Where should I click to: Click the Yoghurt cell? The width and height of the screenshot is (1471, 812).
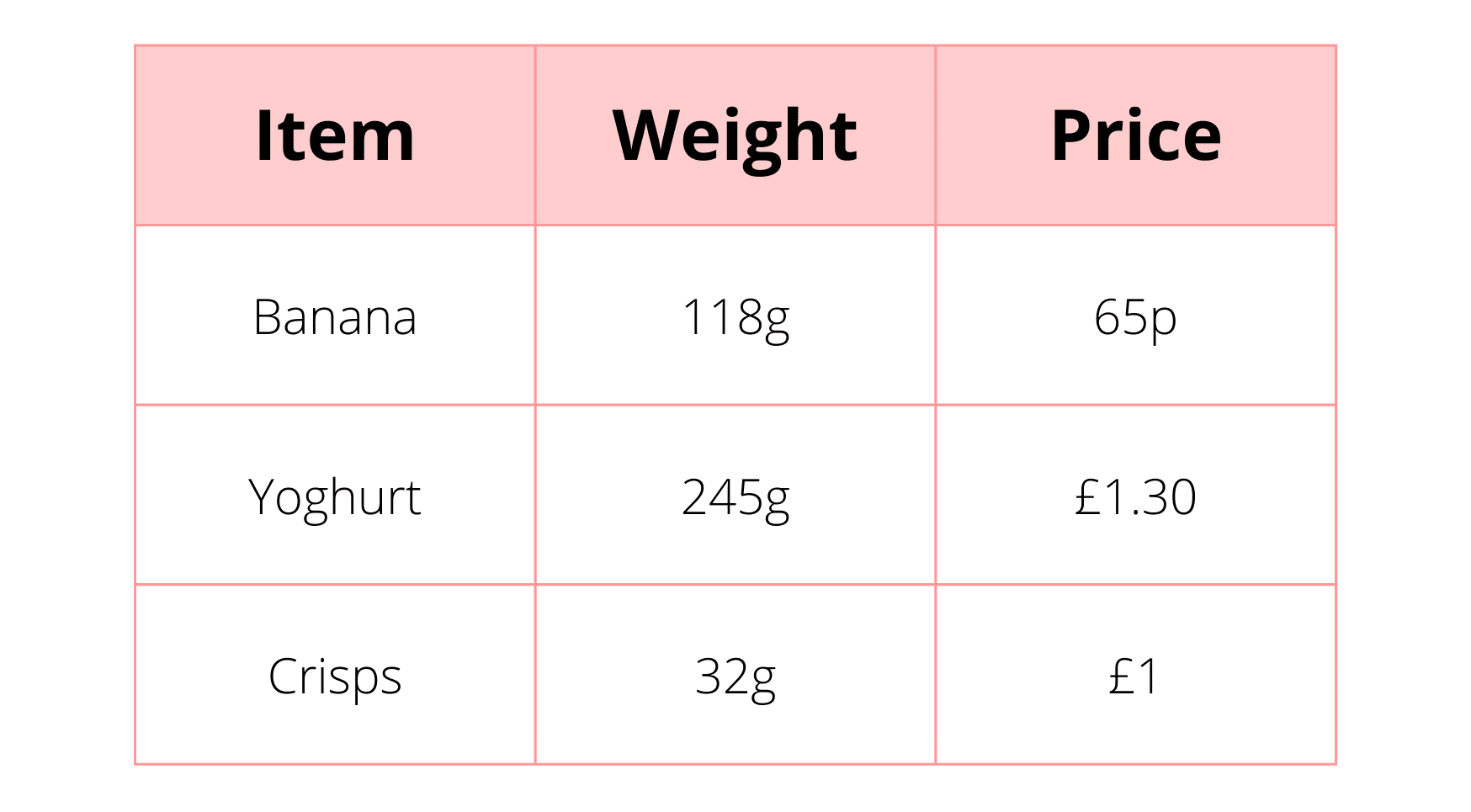click(335, 496)
